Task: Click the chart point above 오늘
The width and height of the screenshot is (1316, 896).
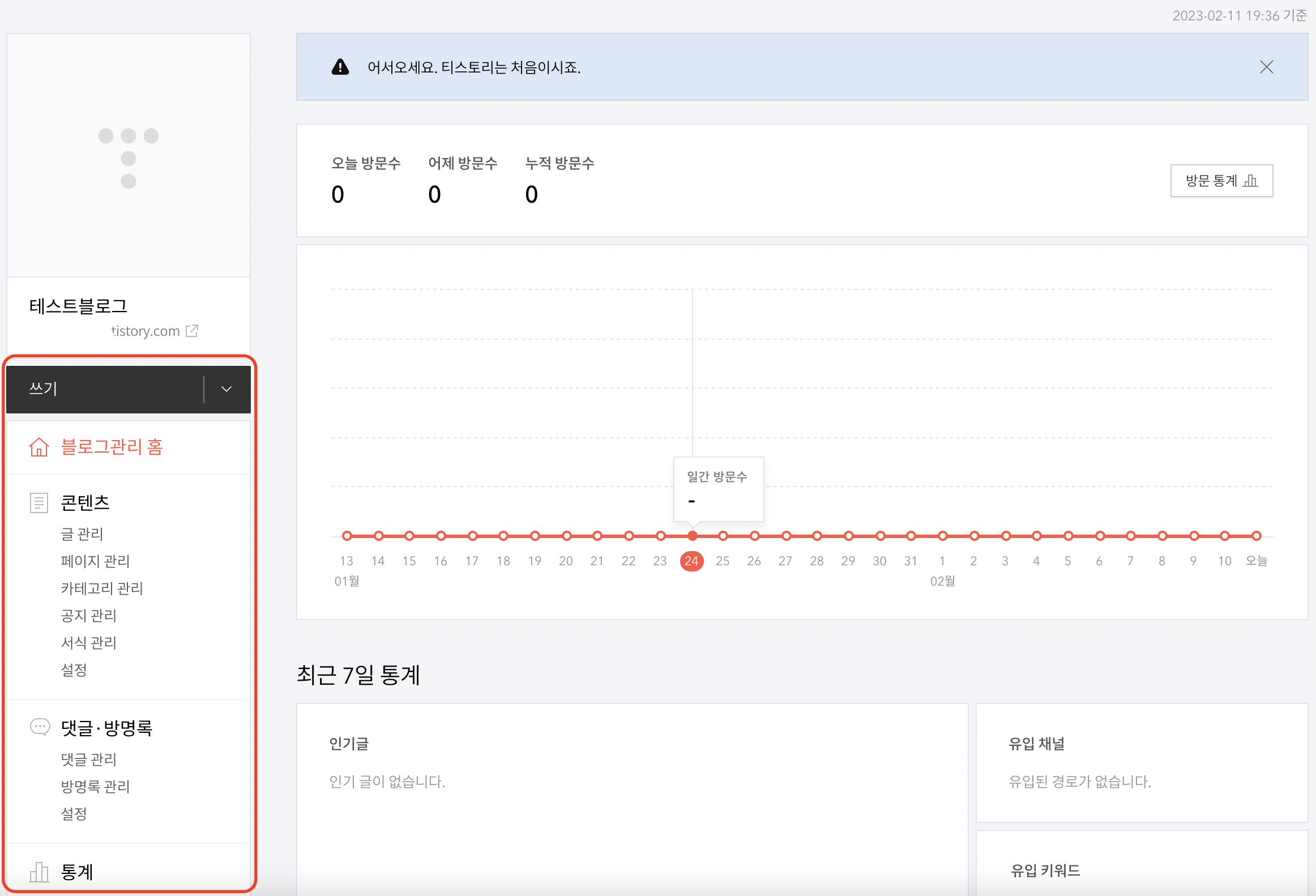Action: pos(1256,536)
